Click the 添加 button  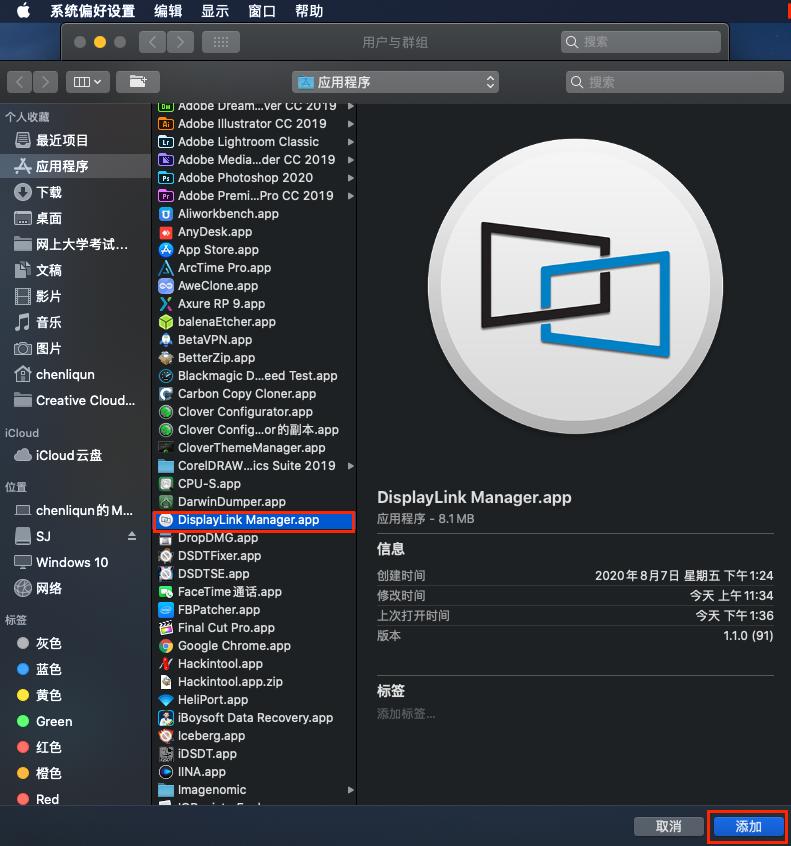[748, 826]
